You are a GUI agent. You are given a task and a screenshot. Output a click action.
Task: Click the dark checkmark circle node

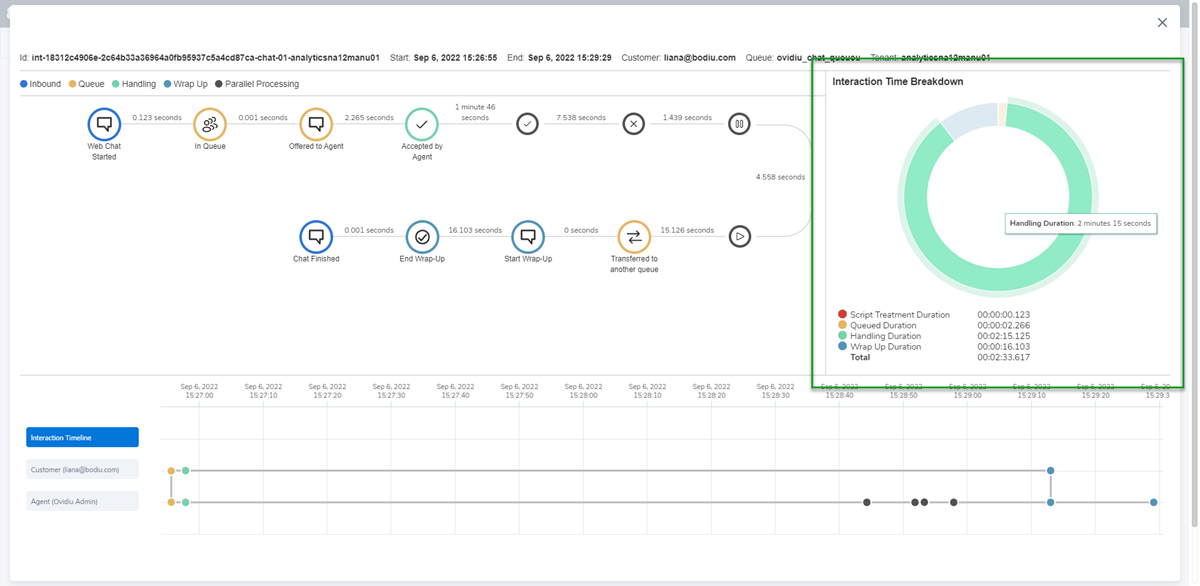tap(528, 124)
